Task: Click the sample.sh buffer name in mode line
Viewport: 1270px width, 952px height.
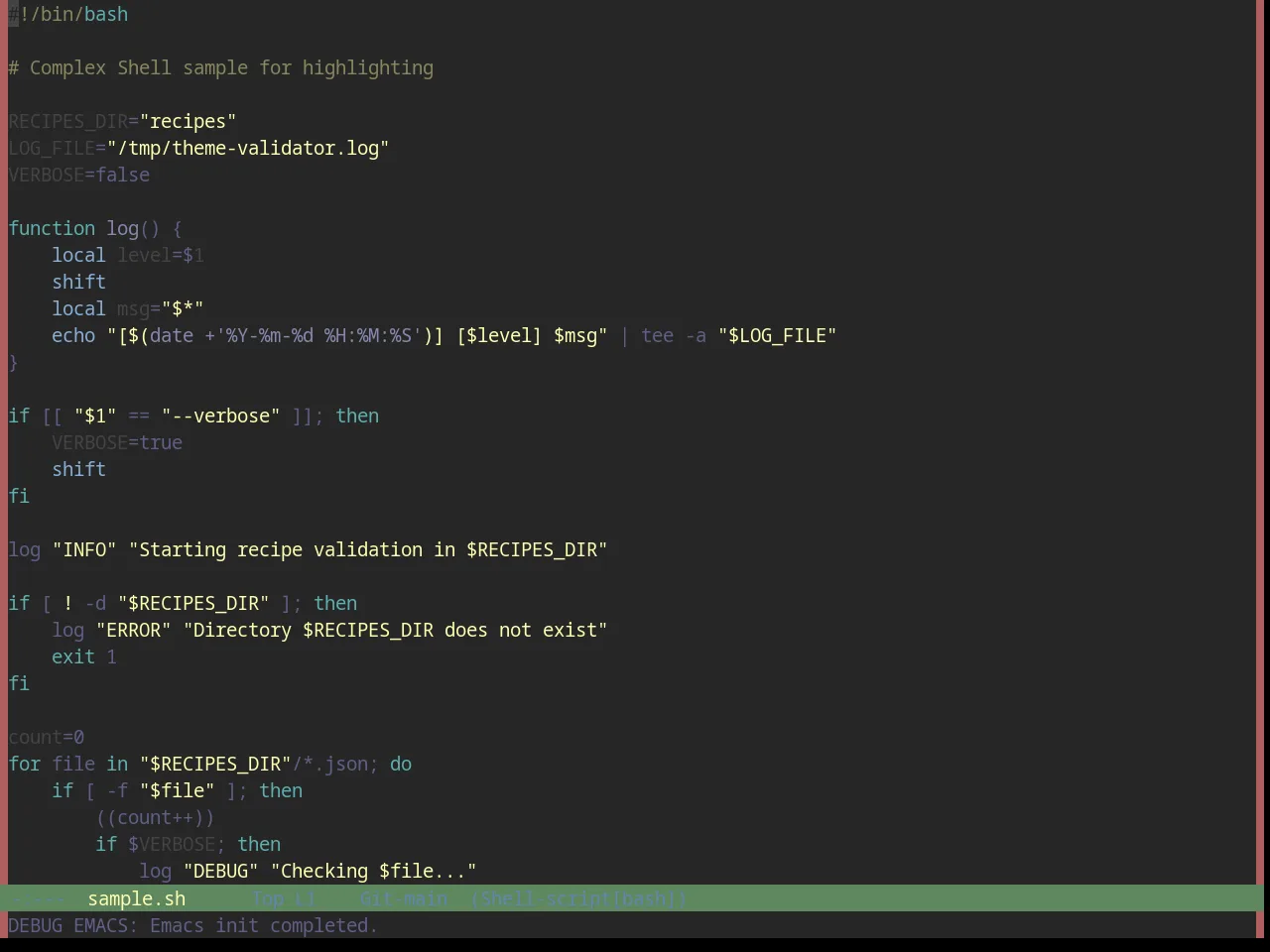Action: tap(136, 898)
